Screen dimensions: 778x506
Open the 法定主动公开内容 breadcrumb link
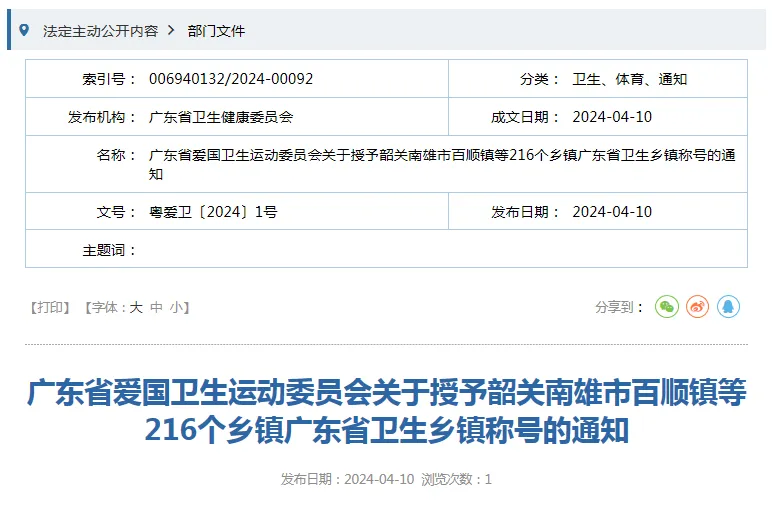pos(100,31)
